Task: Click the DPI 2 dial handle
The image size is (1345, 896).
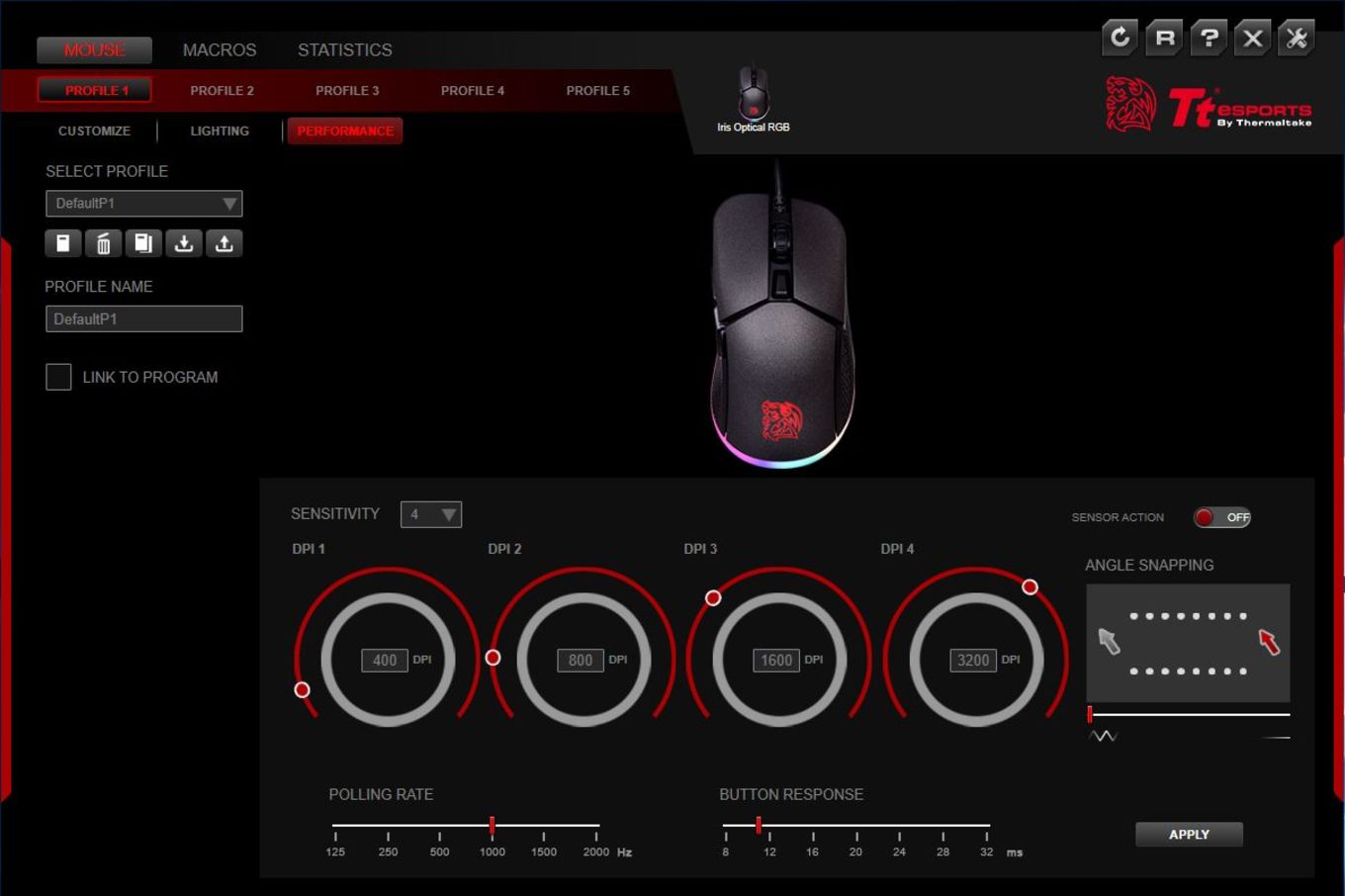Action: point(493,658)
